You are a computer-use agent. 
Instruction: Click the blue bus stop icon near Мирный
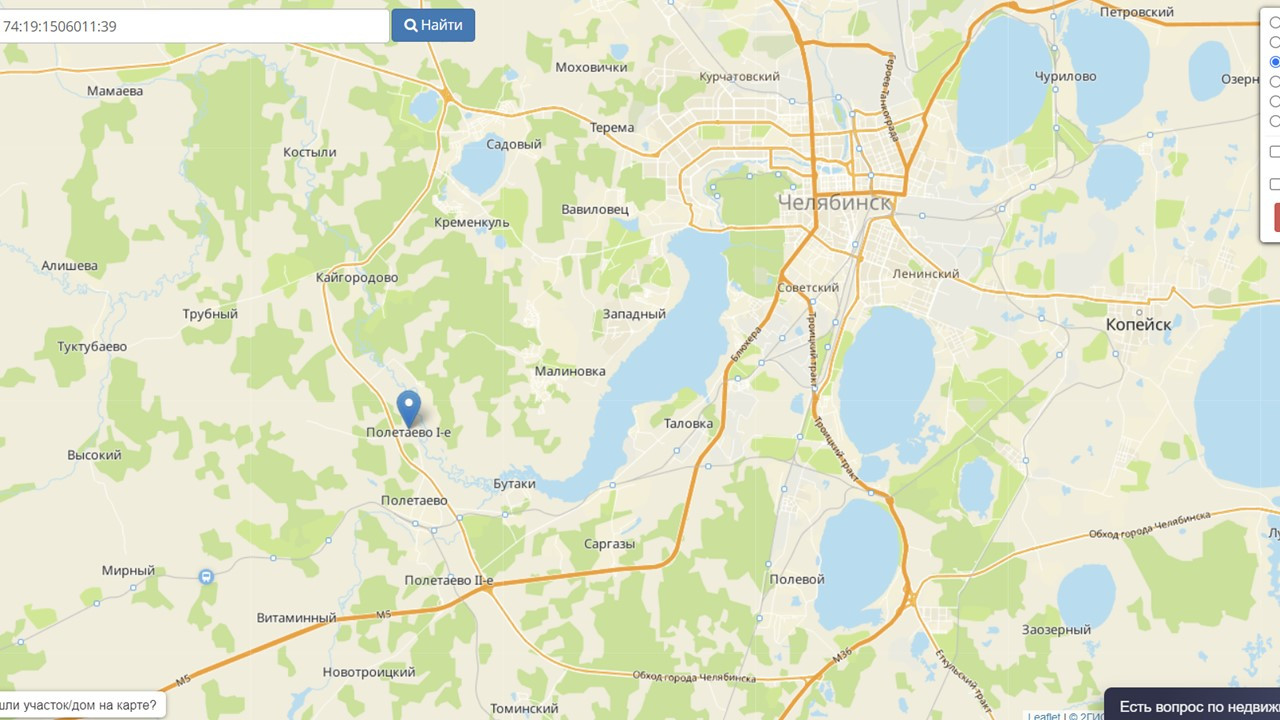pos(206,577)
